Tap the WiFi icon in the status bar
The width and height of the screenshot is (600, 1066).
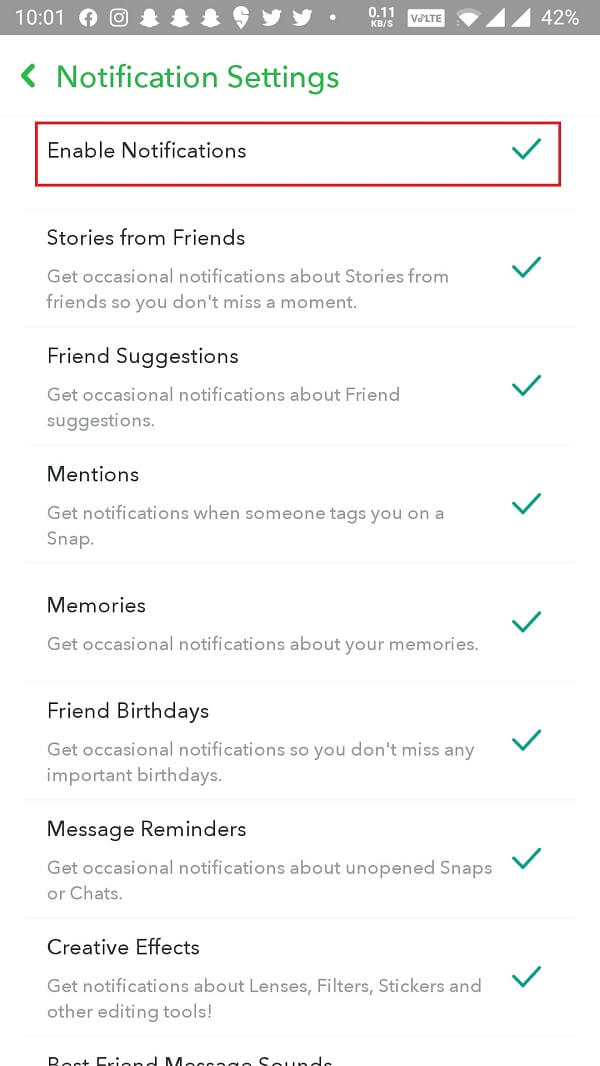(x=466, y=17)
